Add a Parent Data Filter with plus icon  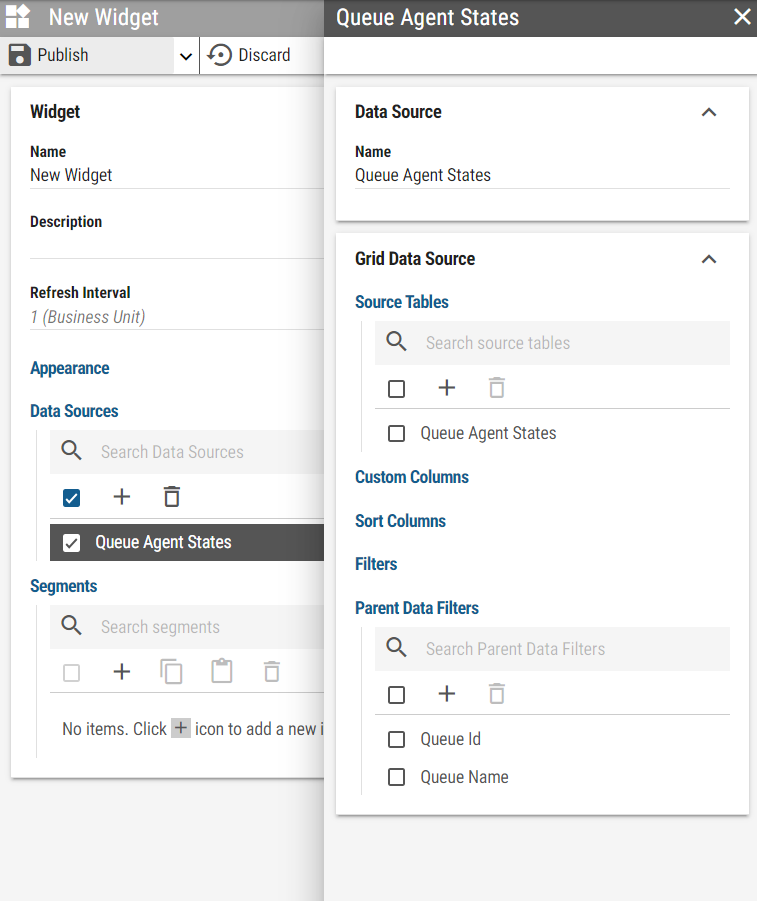point(447,694)
